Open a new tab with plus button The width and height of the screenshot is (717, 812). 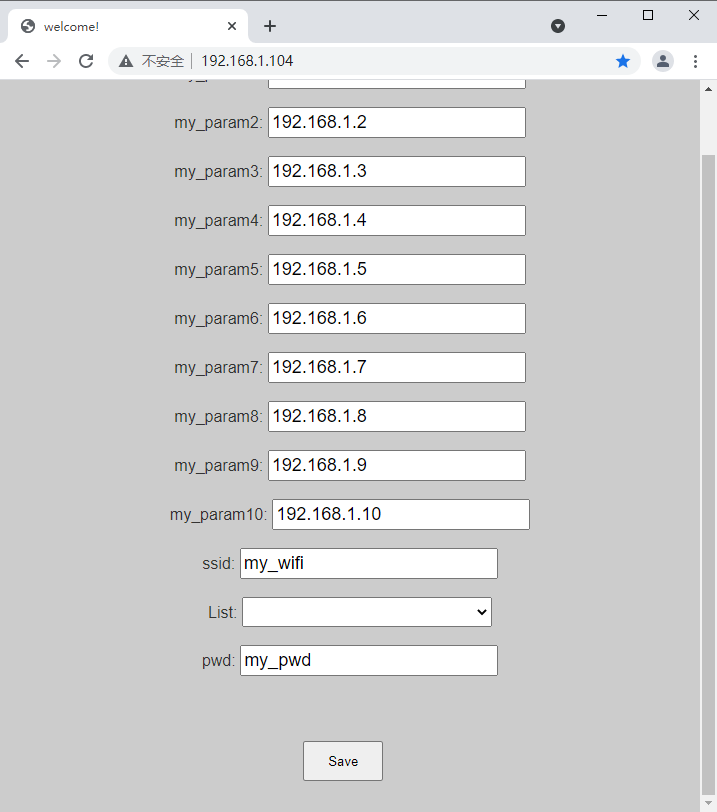[x=270, y=26]
